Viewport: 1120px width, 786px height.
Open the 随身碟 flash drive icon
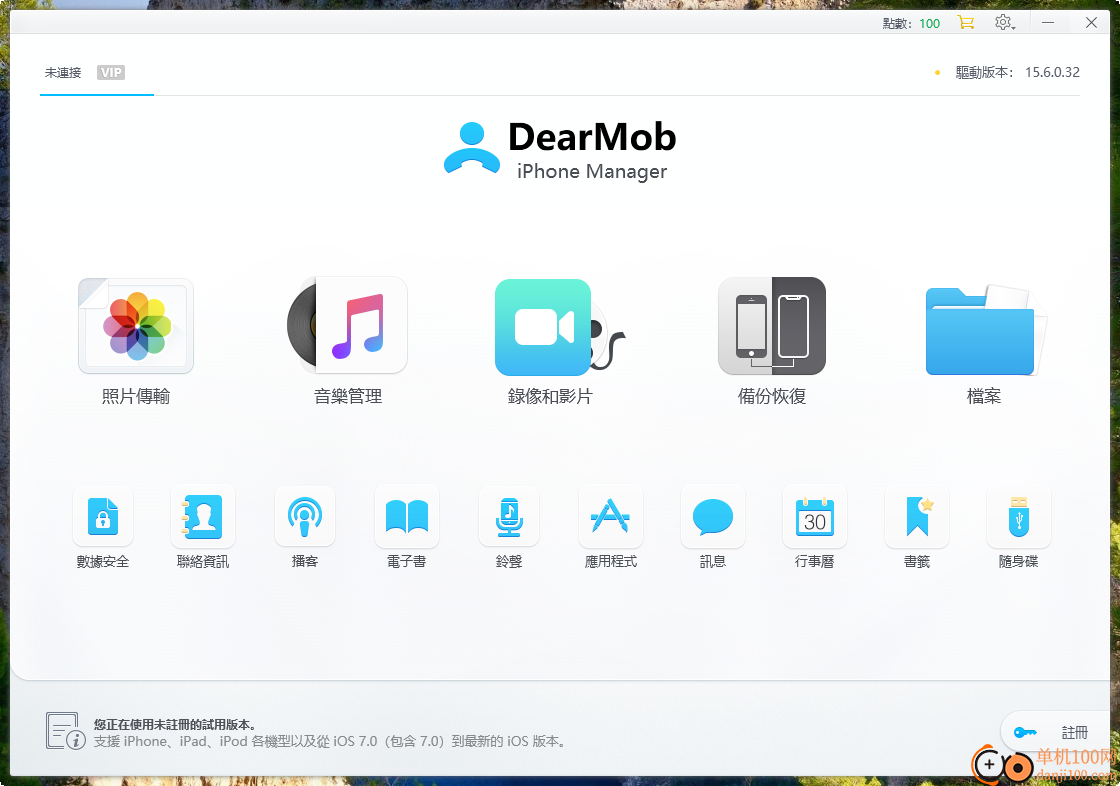(1019, 516)
